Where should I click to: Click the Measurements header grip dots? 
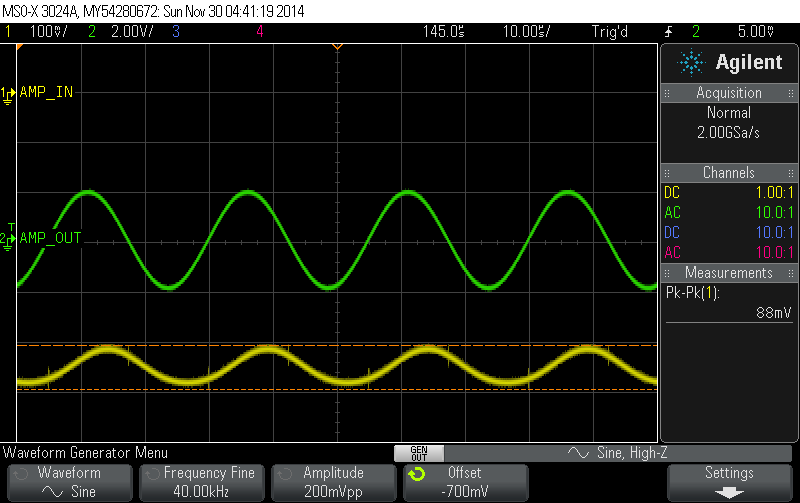point(667,273)
